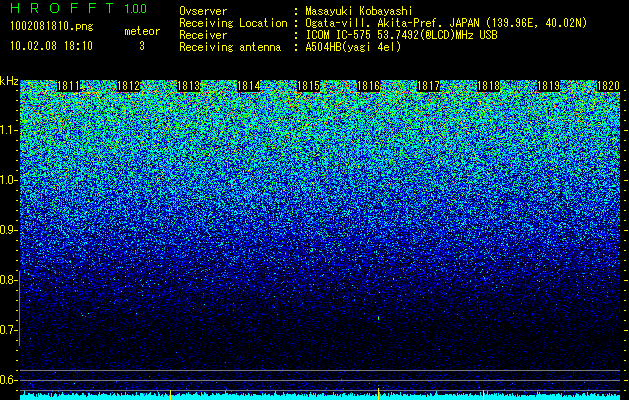Click the Receiving Location field label
Image resolution: width=629 pixels, height=400 pixels.
click(233, 23)
